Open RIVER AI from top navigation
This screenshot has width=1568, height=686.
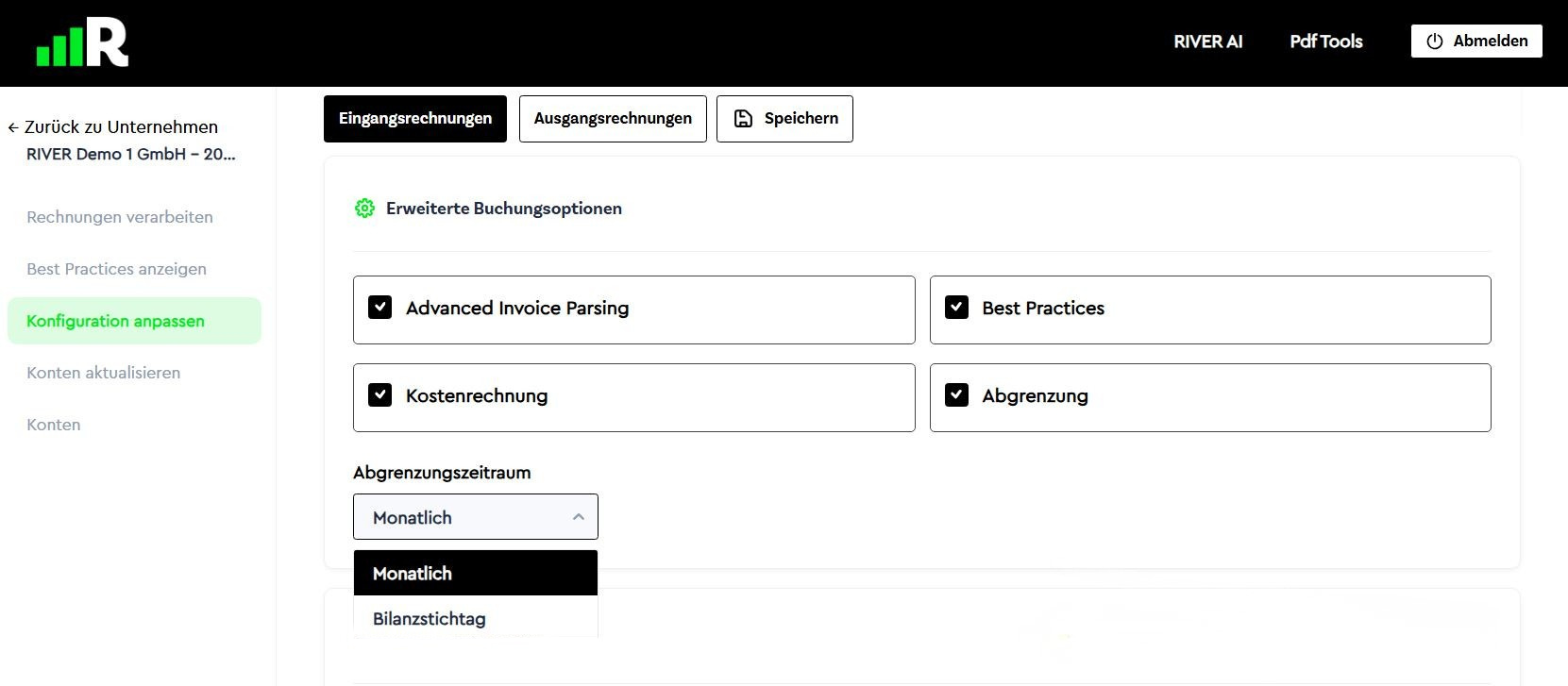click(1208, 42)
